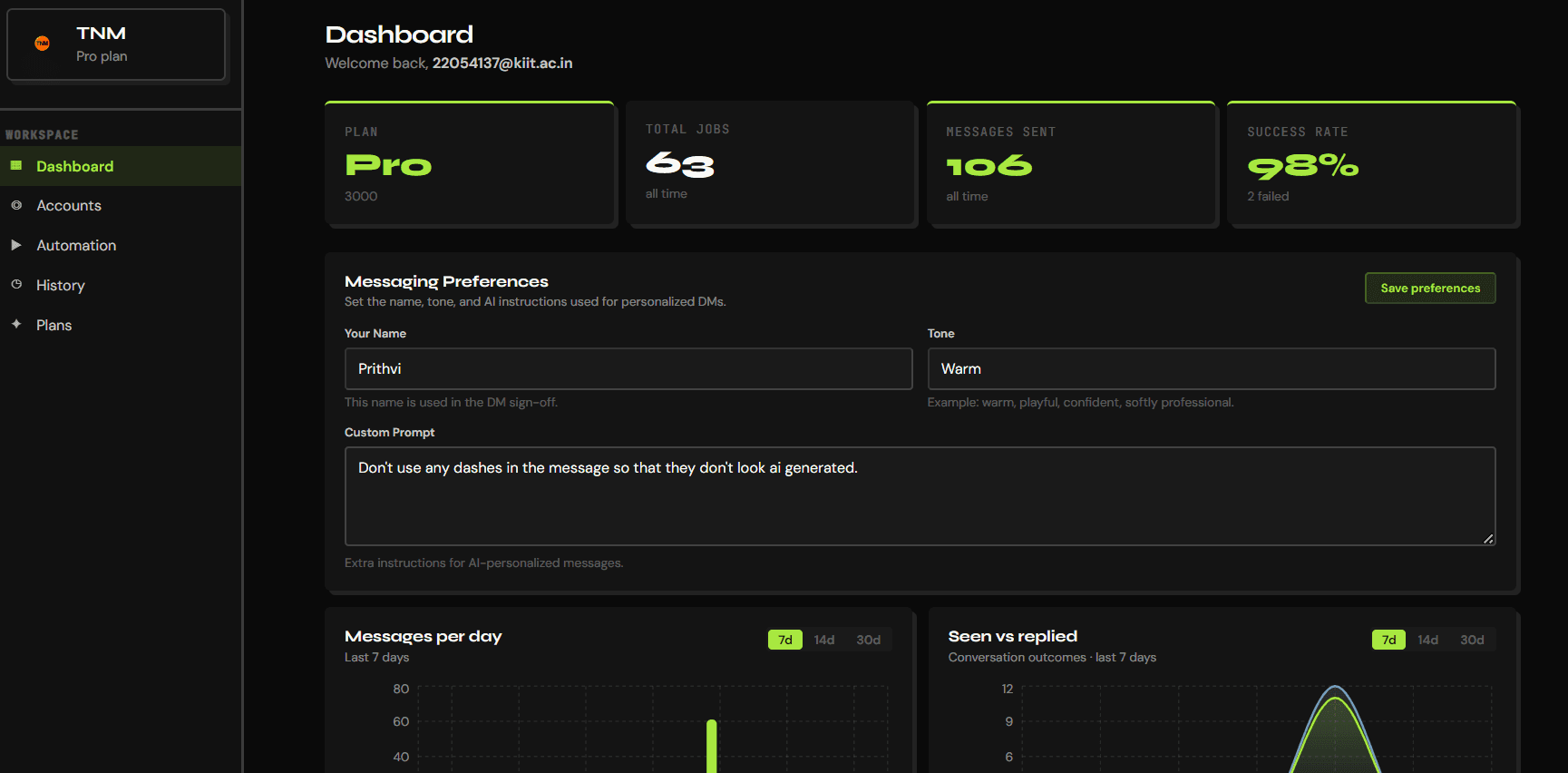Click the Plan Pro stat card
This screenshot has width=1568, height=773.
pyautogui.click(x=470, y=163)
